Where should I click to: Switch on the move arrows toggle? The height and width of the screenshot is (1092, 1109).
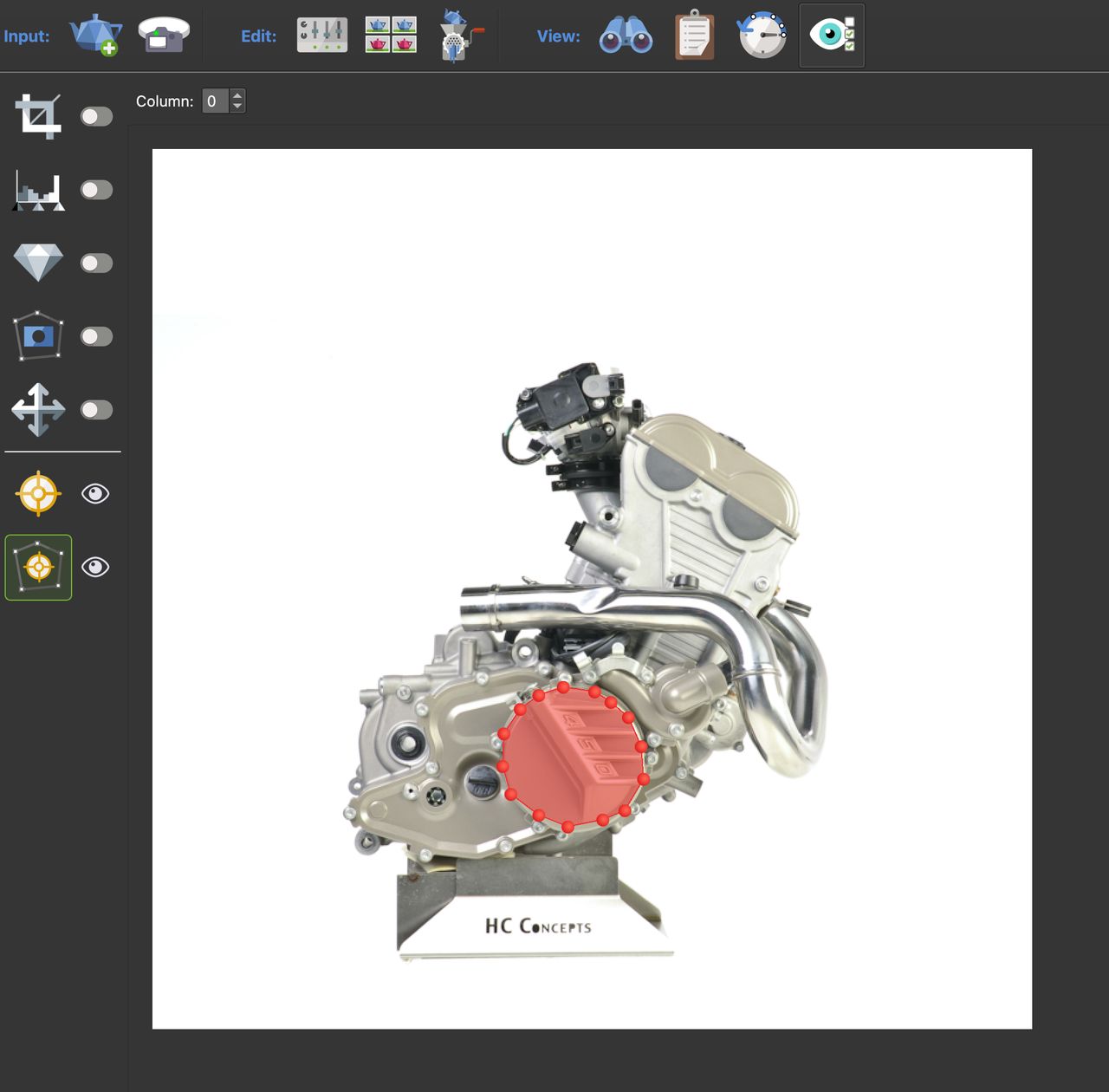point(96,409)
